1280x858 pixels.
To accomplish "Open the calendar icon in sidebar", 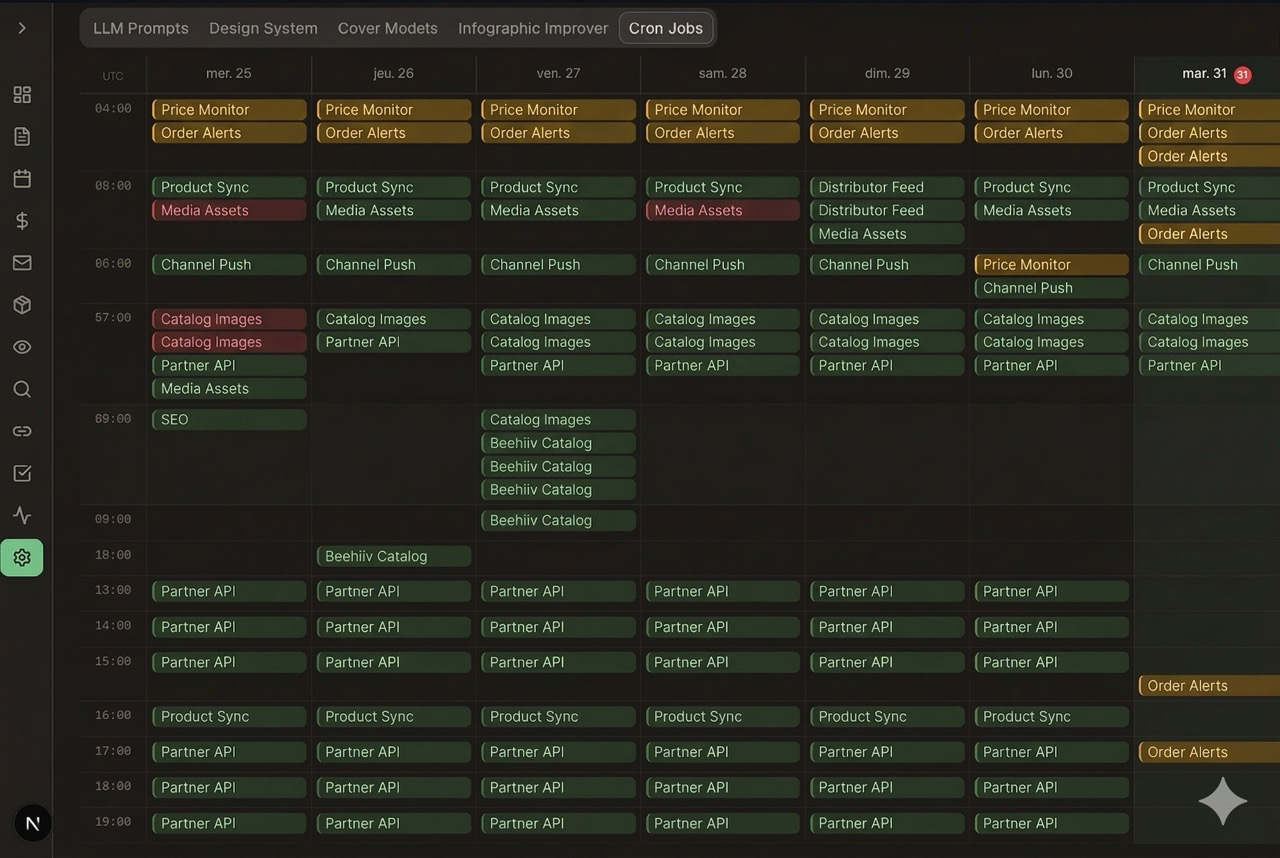I will pyautogui.click(x=22, y=179).
